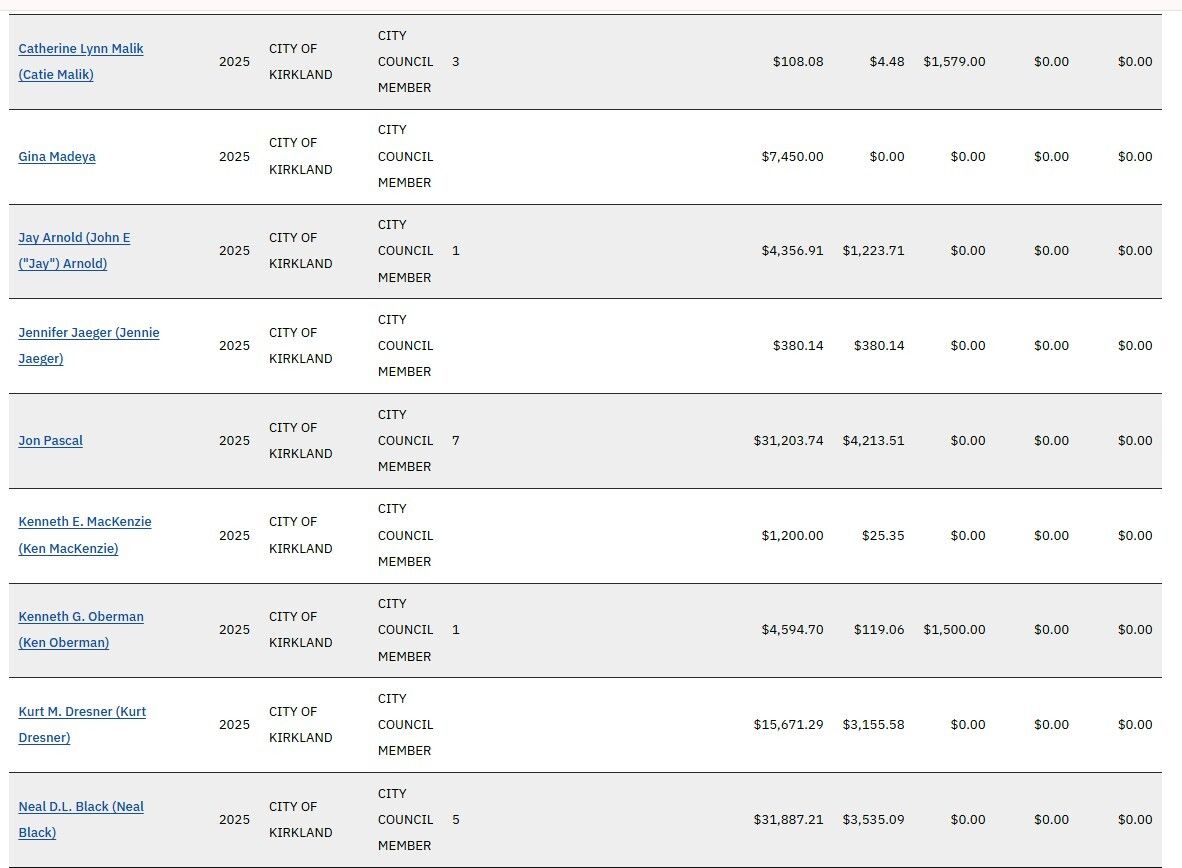
Task: Open Jay Arnold (John E "Jay" Arnold) link
Action: 74,250
